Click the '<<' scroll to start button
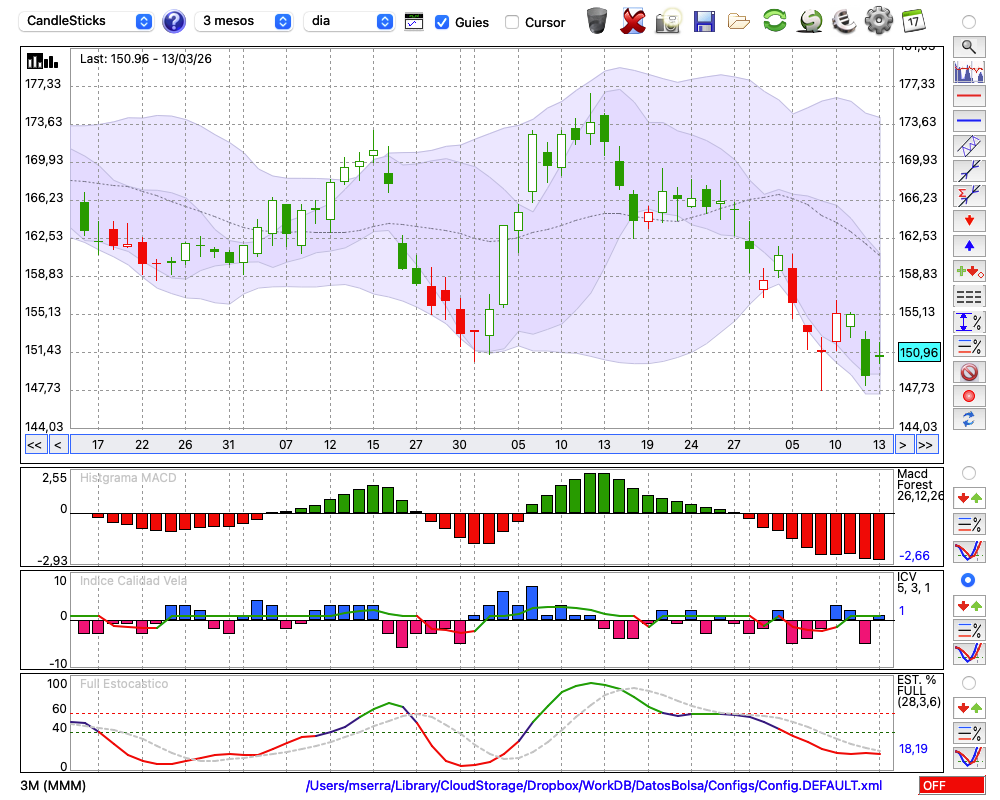This screenshot has height=800, width=1000. 34,444
